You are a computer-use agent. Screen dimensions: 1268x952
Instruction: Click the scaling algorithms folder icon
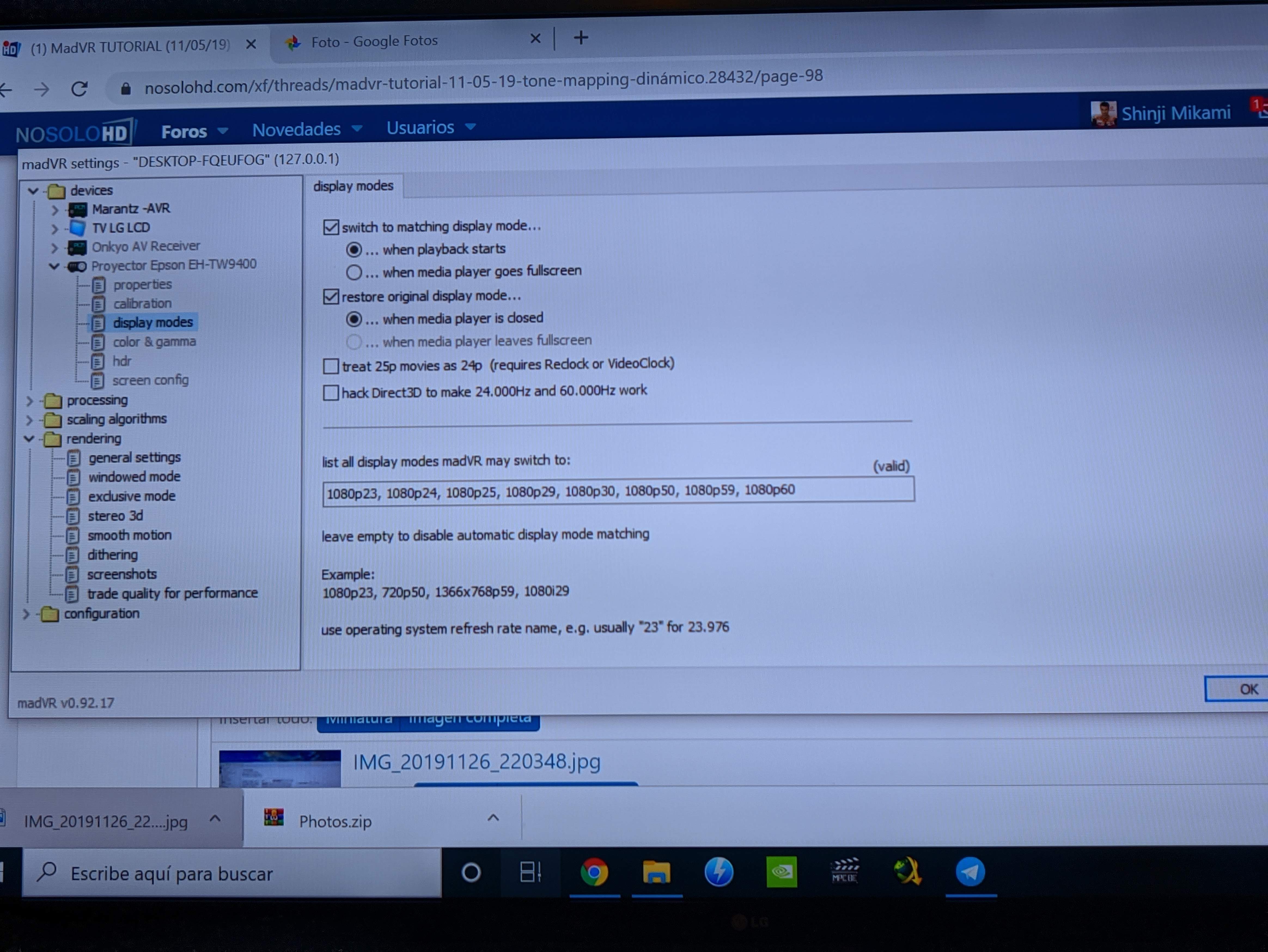click(52, 420)
